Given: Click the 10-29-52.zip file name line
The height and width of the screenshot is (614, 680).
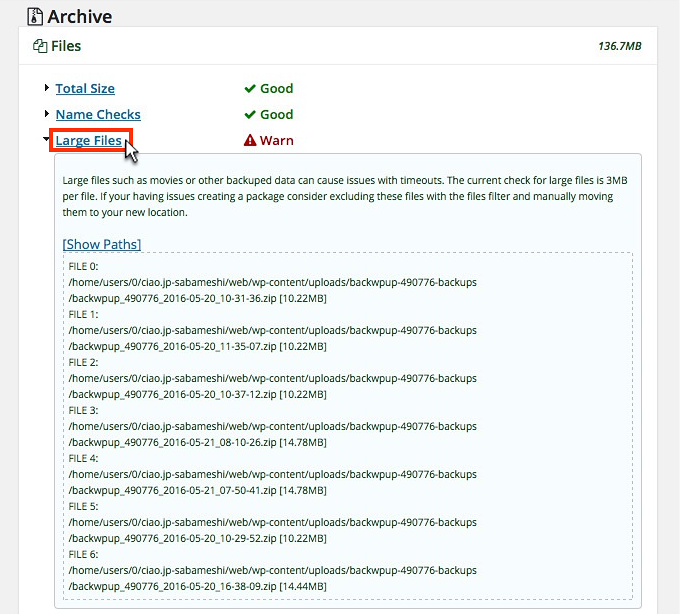Looking at the screenshot, I should (x=197, y=539).
